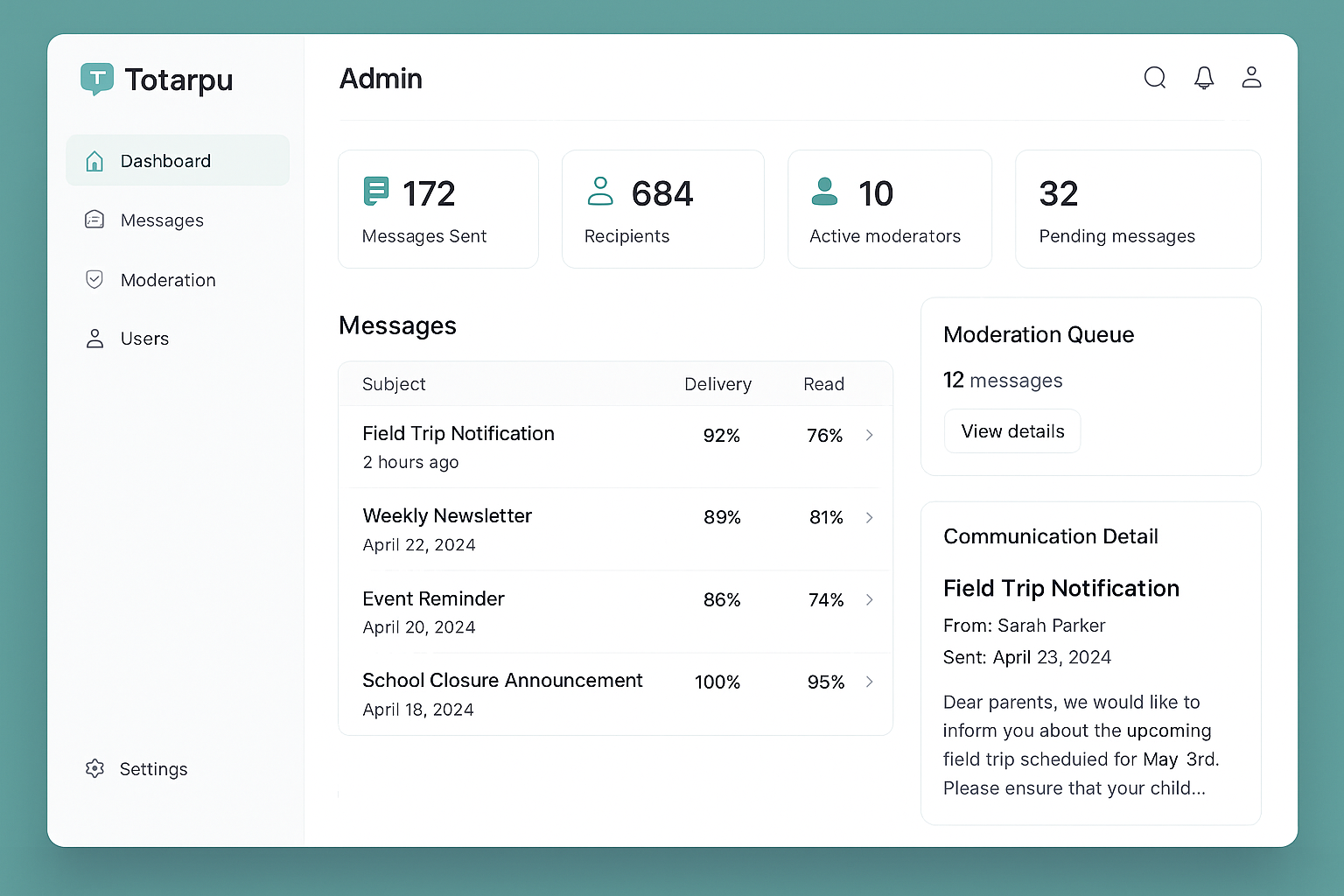Click the Recipients card person icon
1344x896 pixels.
[x=600, y=191]
